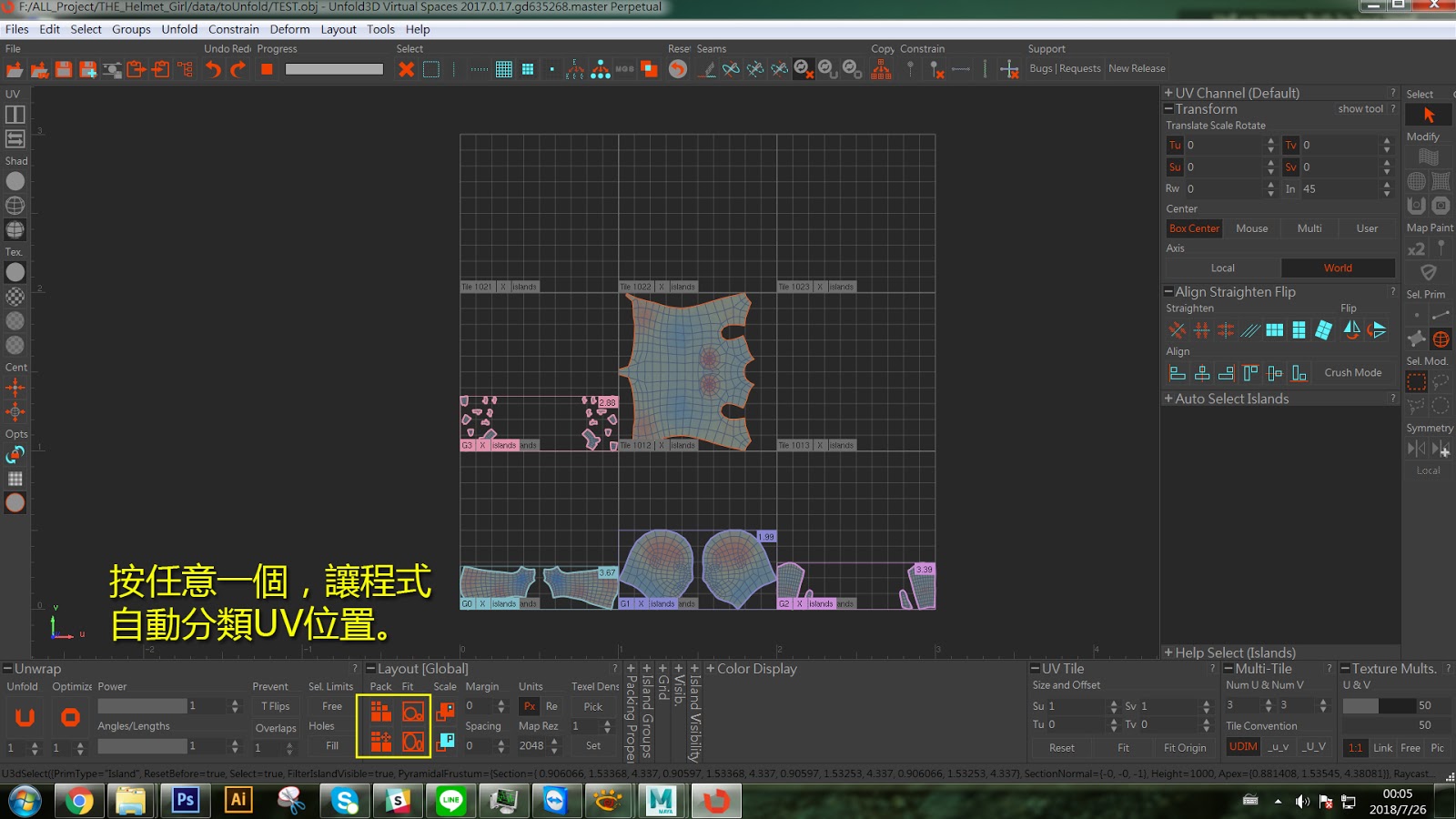Screen dimensions: 1456x819
Task: Collapse the Layout [Global] panel
Action: click(x=370, y=669)
